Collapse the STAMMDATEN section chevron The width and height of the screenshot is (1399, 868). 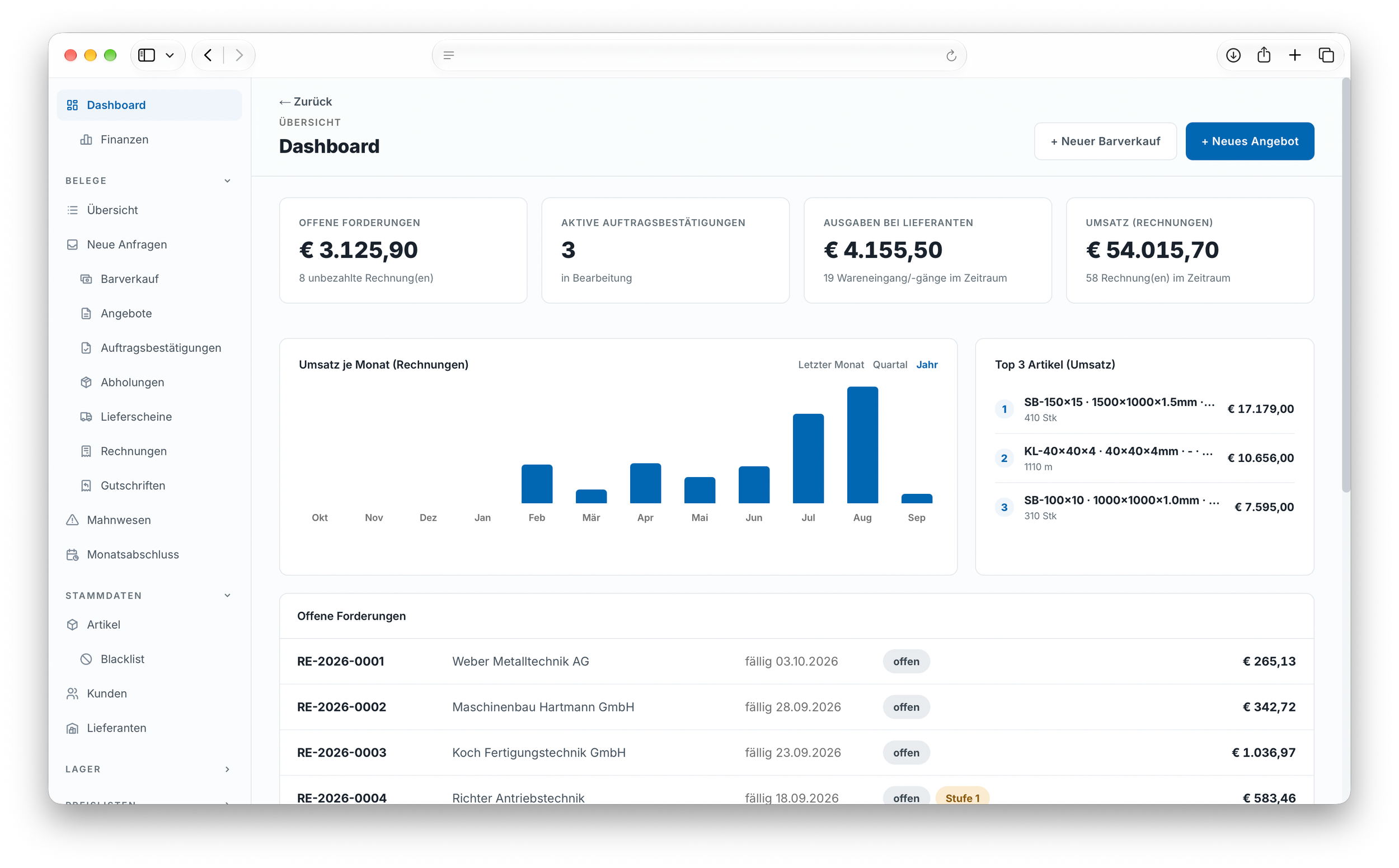(x=227, y=595)
